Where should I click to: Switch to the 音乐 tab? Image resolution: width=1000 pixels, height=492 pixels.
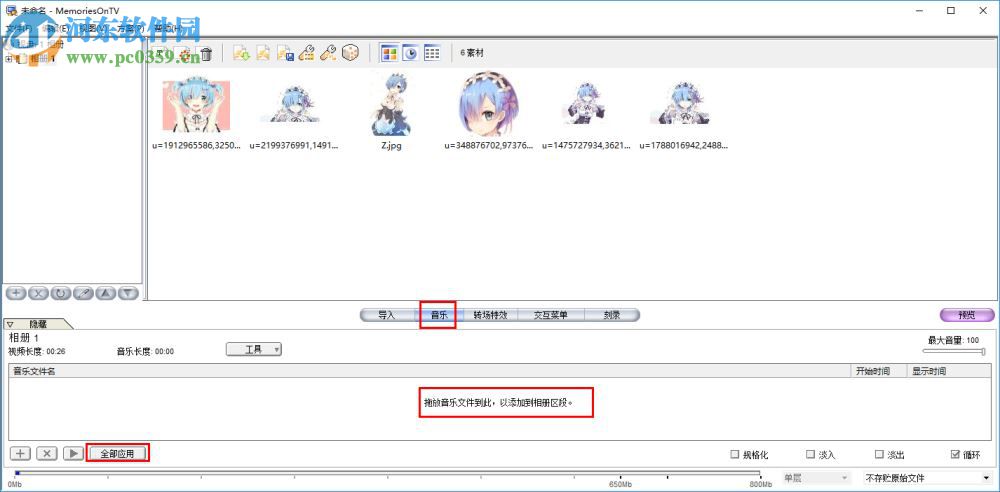(x=438, y=315)
